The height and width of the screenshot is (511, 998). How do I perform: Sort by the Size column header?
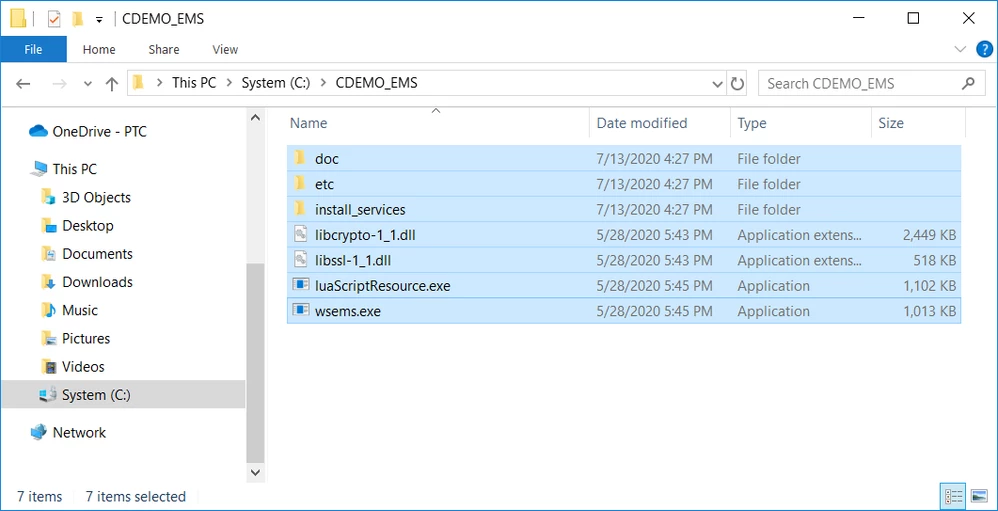click(890, 123)
